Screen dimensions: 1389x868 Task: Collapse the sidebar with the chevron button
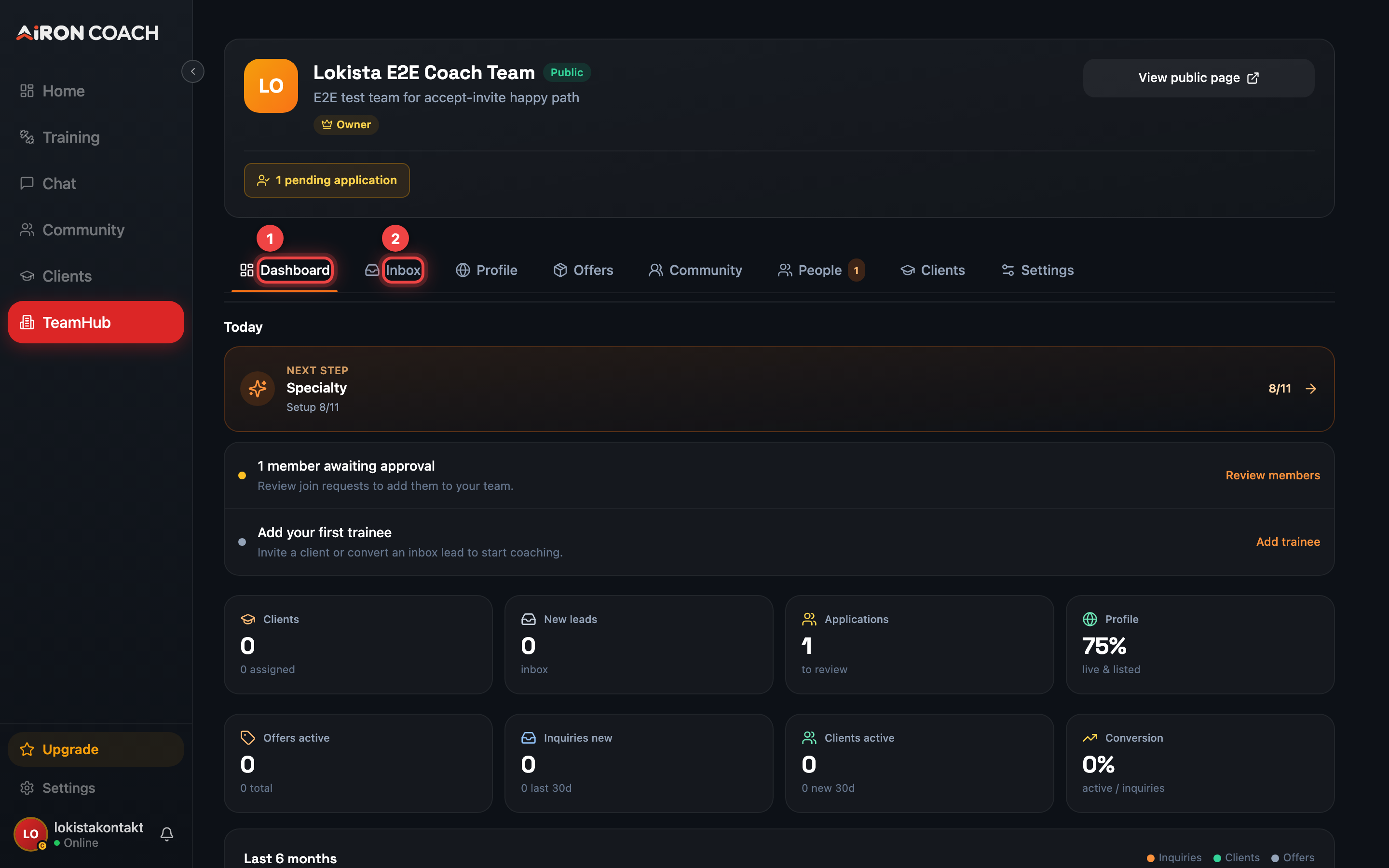click(x=193, y=71)
